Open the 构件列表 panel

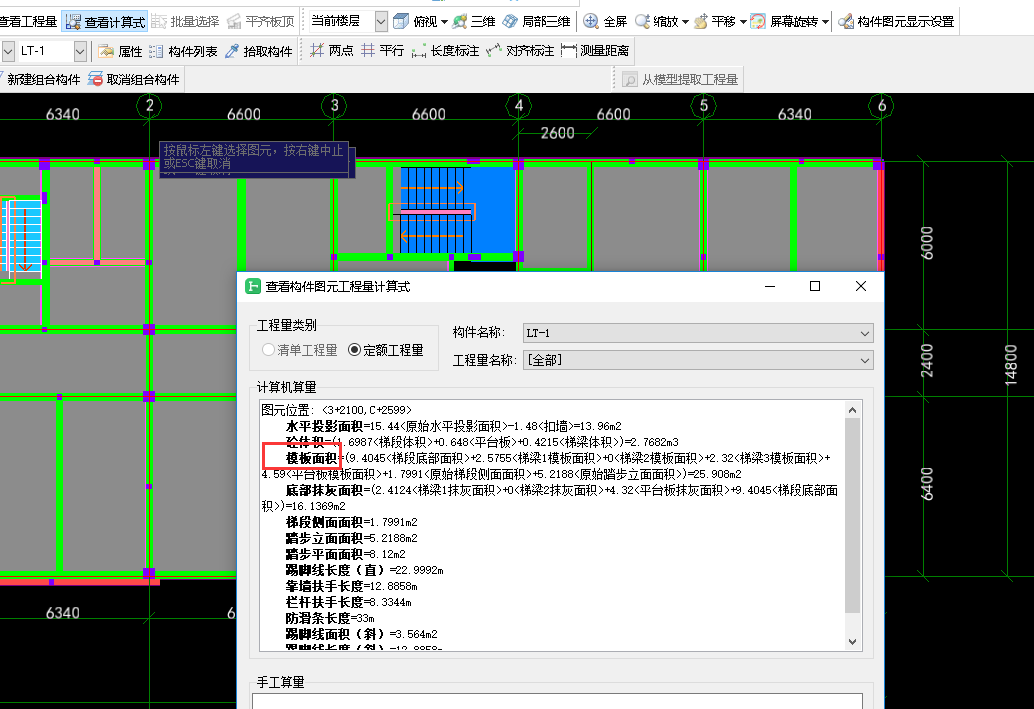point(183,51)
